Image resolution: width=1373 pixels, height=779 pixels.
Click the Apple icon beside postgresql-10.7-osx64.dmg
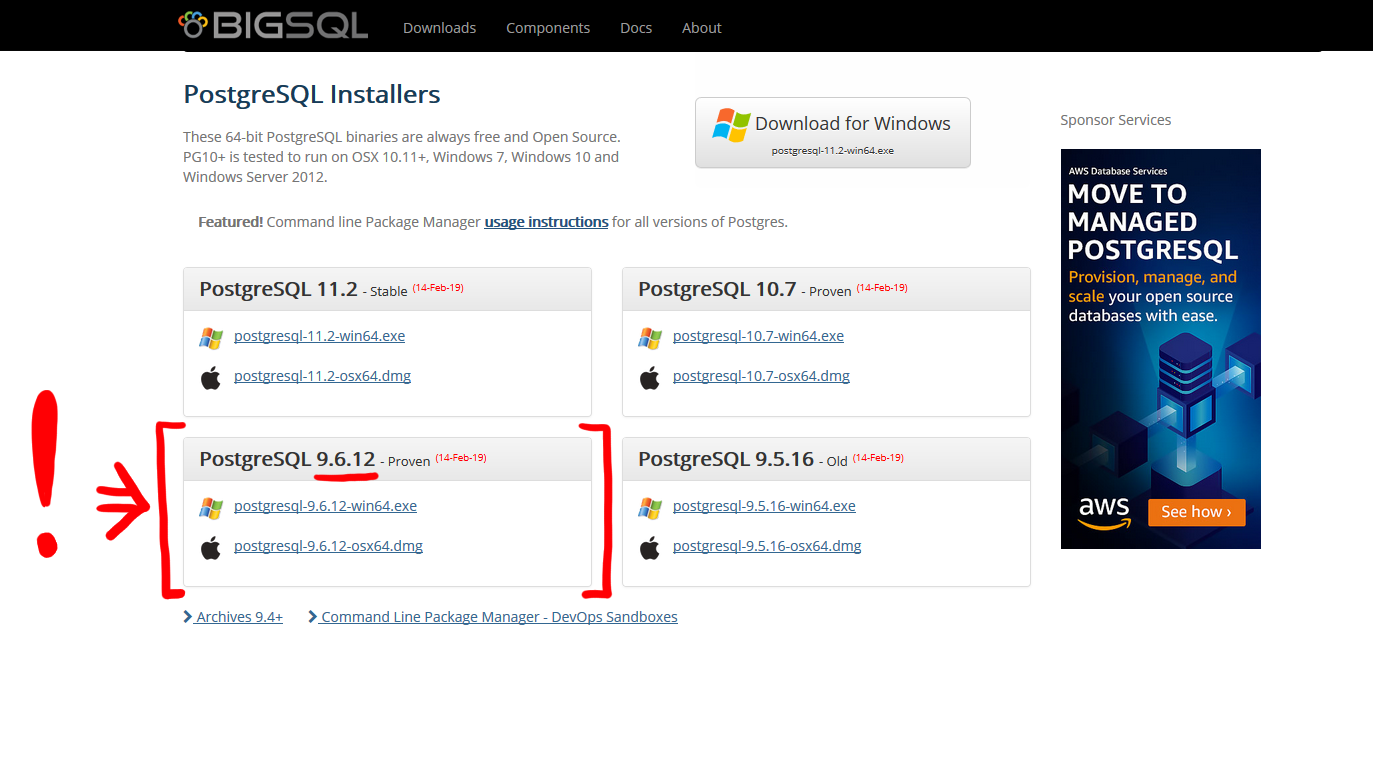650,378
